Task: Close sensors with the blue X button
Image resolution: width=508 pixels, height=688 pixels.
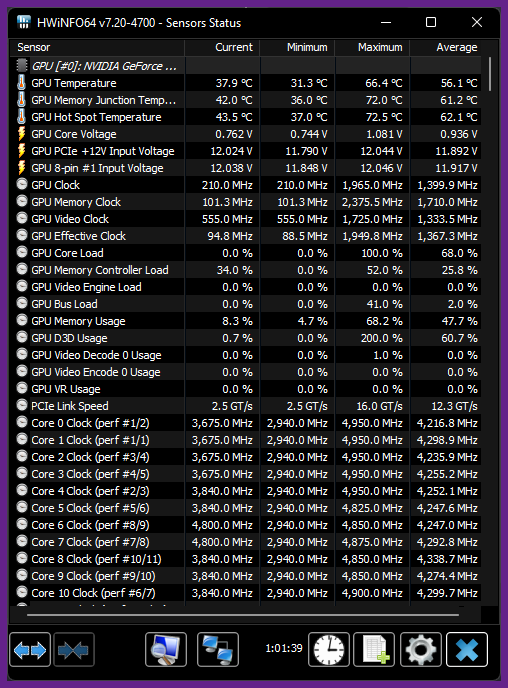Action: pyautogui.click(x=467, y=650)
